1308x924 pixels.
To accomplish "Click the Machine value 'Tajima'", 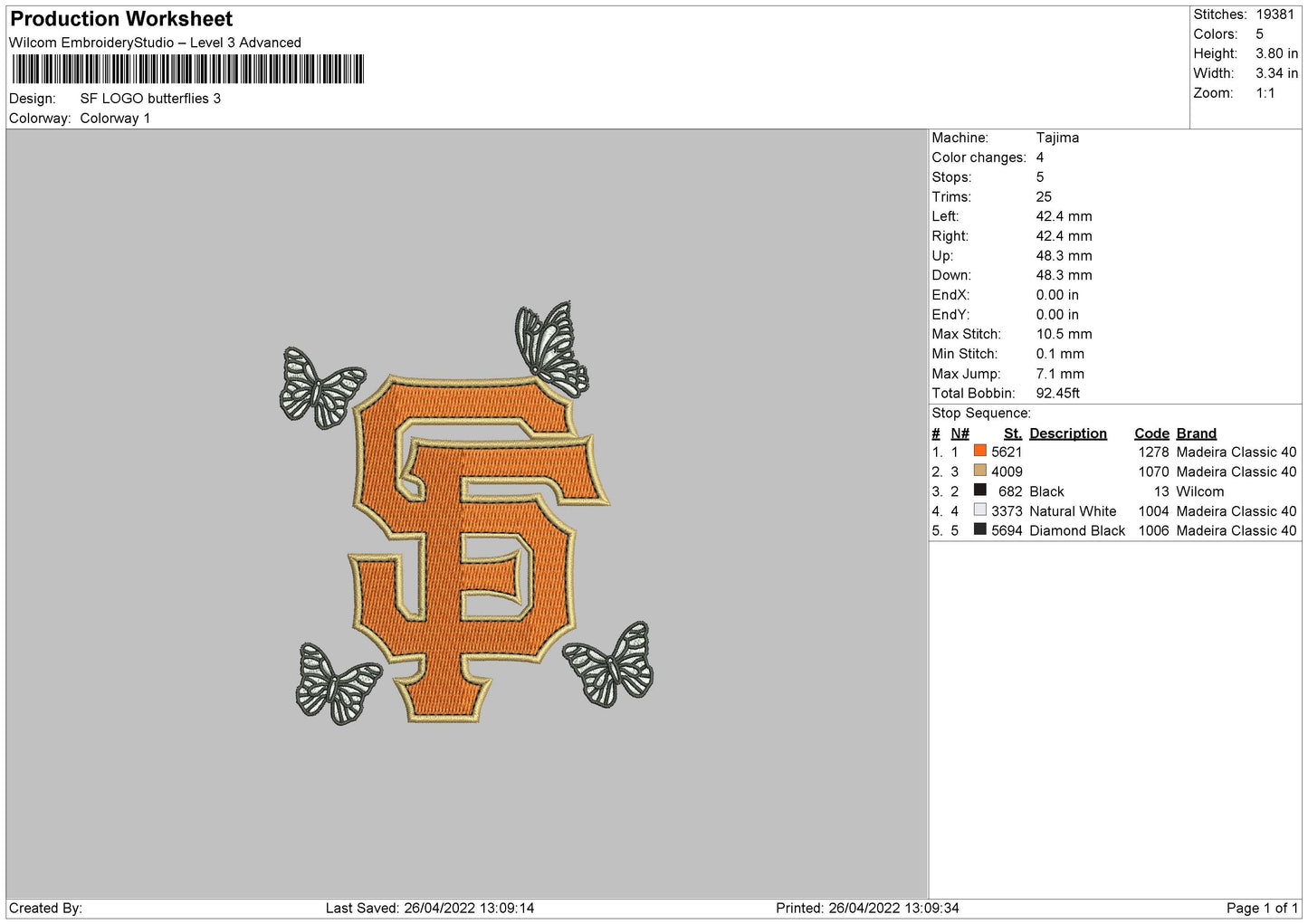I will (x=1057, y=138).
